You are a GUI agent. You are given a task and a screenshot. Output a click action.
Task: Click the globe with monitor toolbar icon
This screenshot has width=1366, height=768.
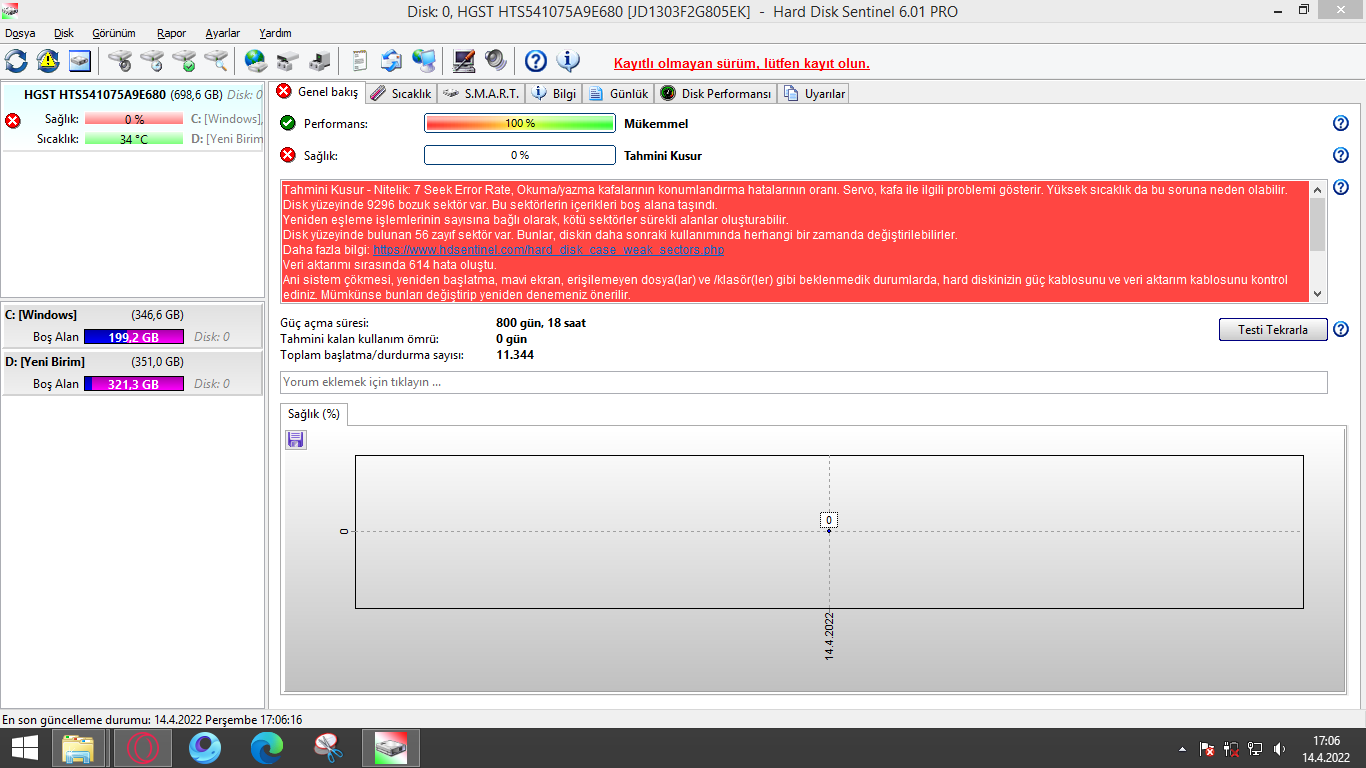click(x=424, y=61)
